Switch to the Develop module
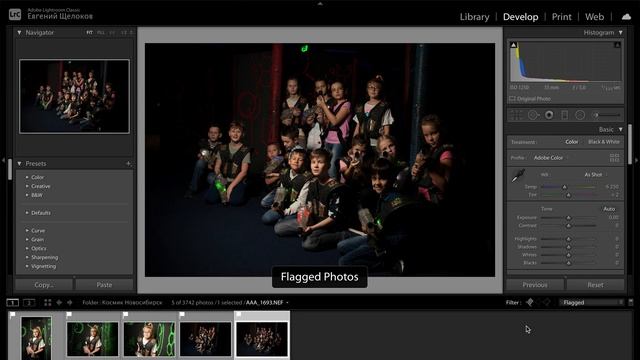 (520, 17)
